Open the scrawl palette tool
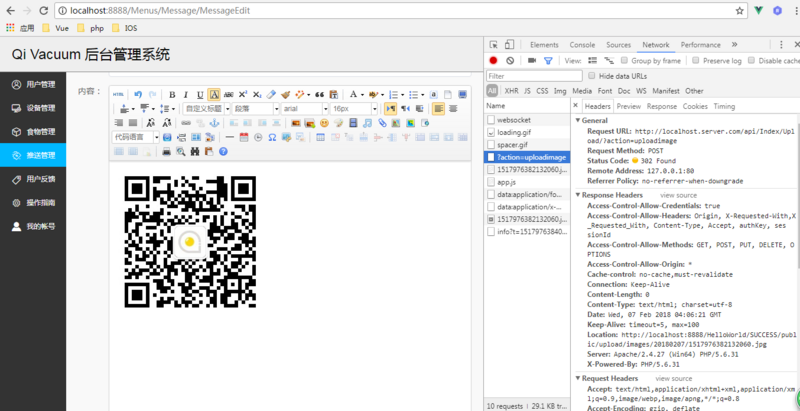800x411 pixels. pyautogui.click(x=338, y=123)
